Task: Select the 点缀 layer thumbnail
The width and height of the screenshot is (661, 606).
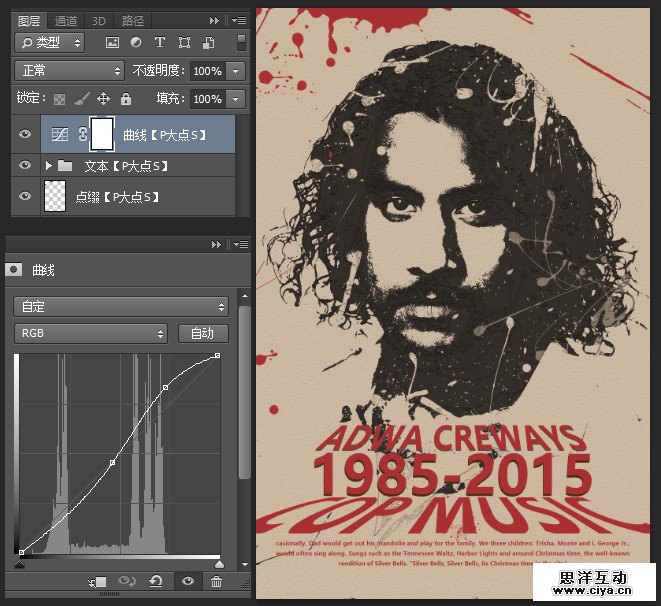Action: [55, 196]
